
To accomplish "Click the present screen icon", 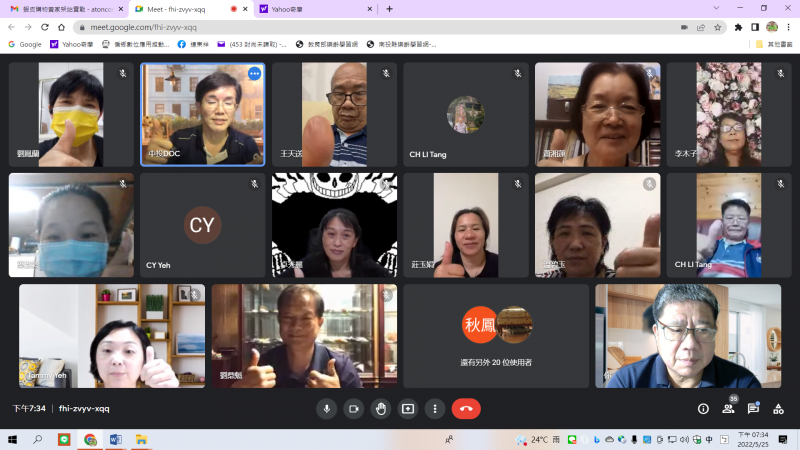I will (407, 408).
